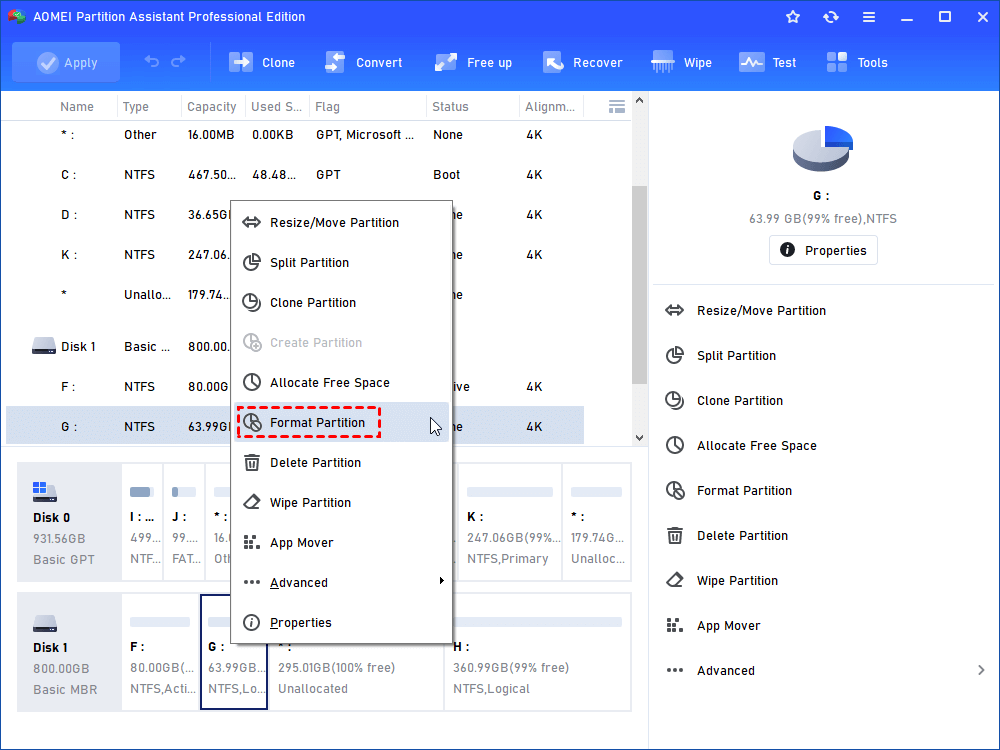The height and width of the screenshot is (750, 1000).
Task: Click the refresh icon in title bar
Action: 830,17
